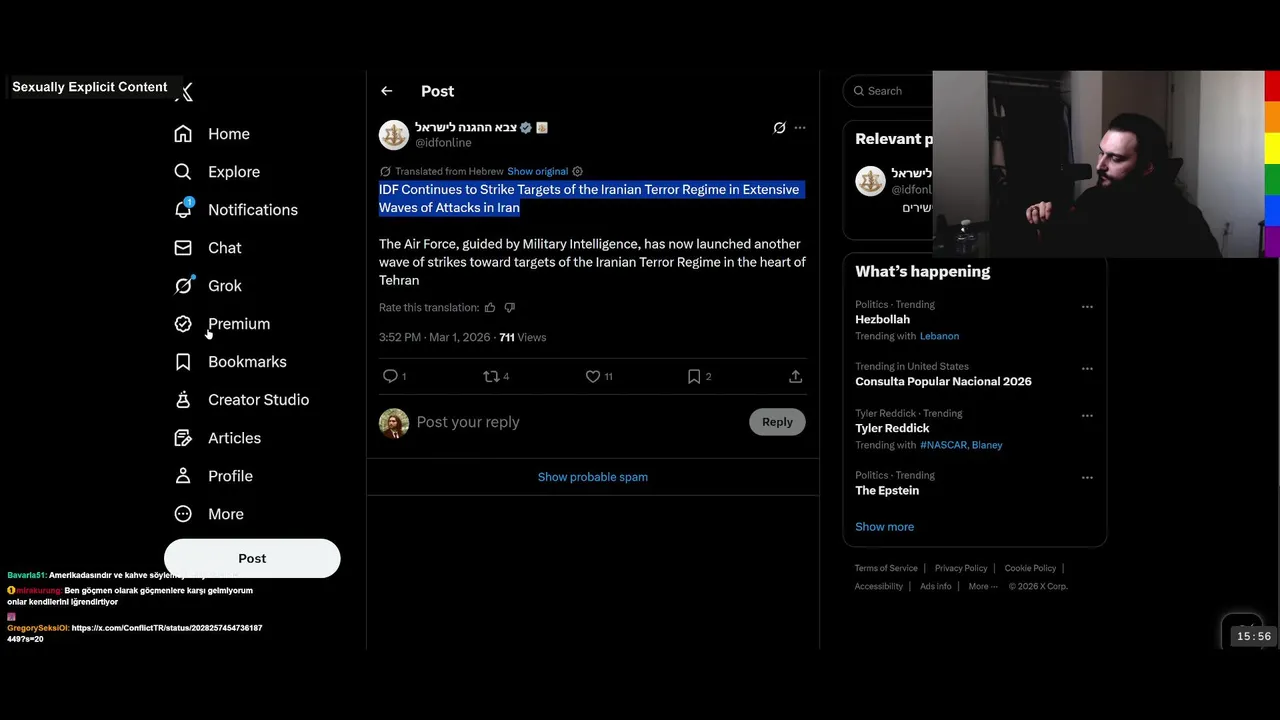Screen dimensions: 1280x720
Task: Click Show more under What's happening
Action: point(884,527)
